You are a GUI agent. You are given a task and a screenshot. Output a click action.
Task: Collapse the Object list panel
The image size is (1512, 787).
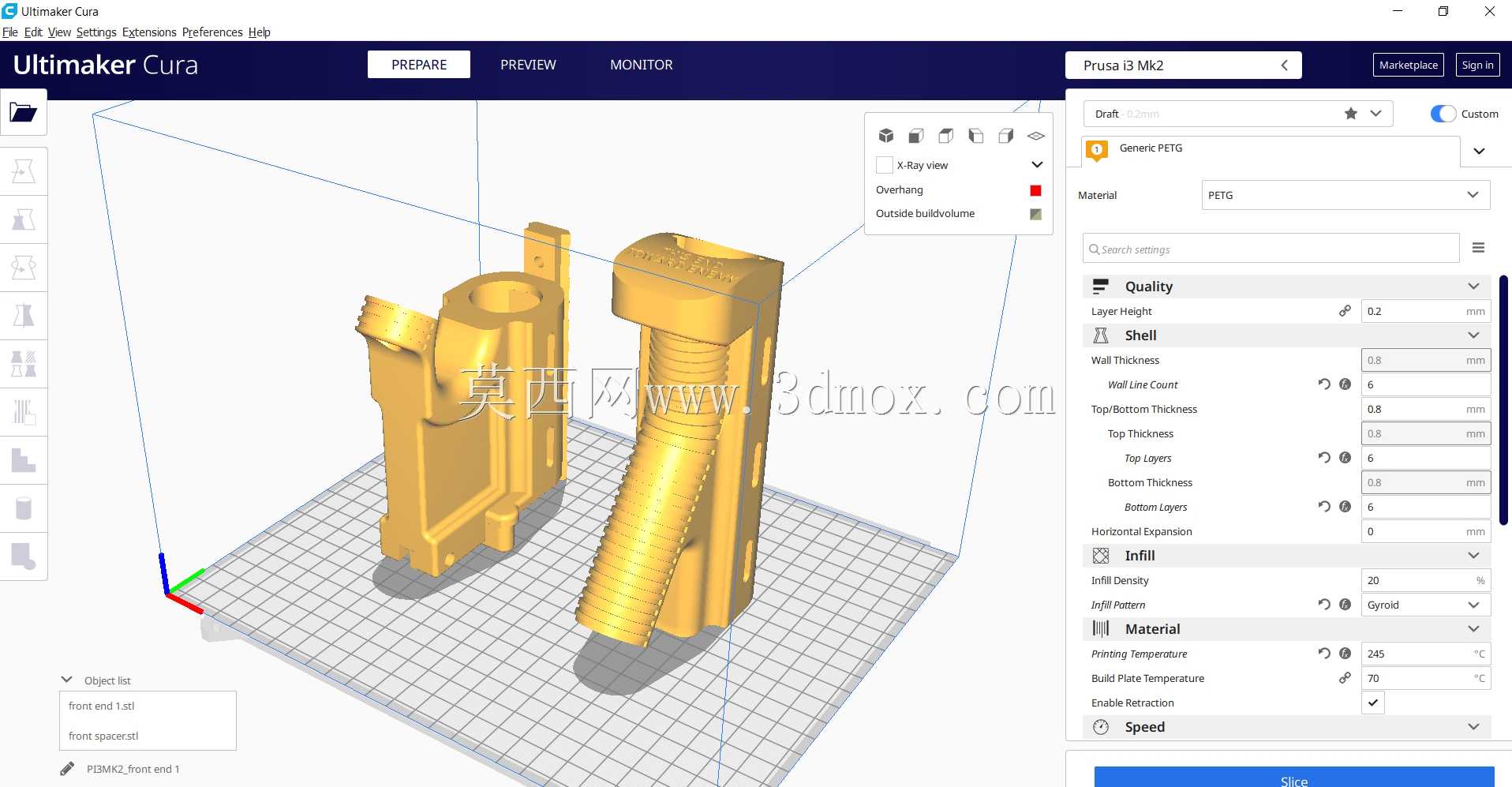click(x=67, y=680)
